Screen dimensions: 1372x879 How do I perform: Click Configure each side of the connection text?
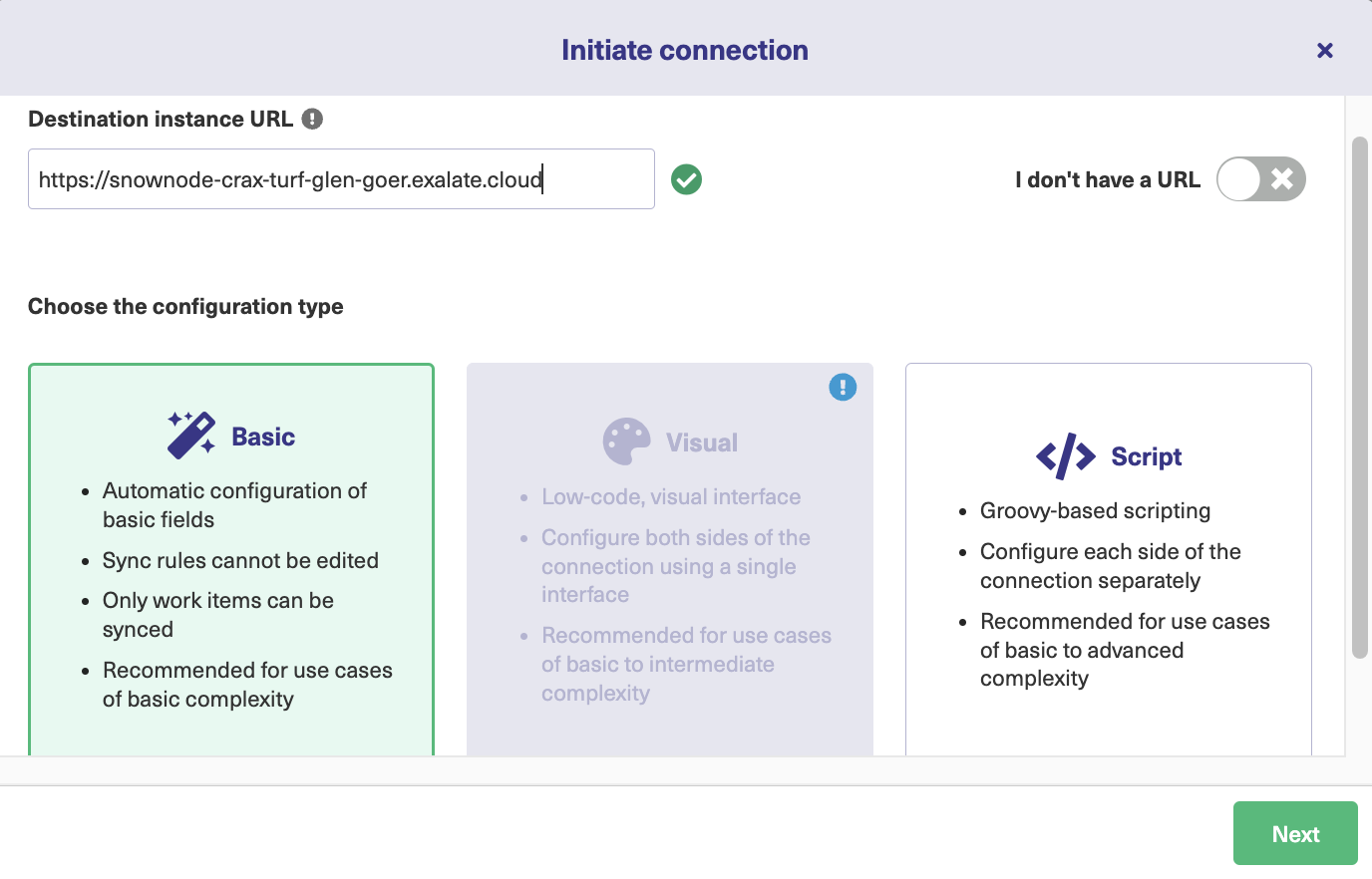tap(1111, 566)
